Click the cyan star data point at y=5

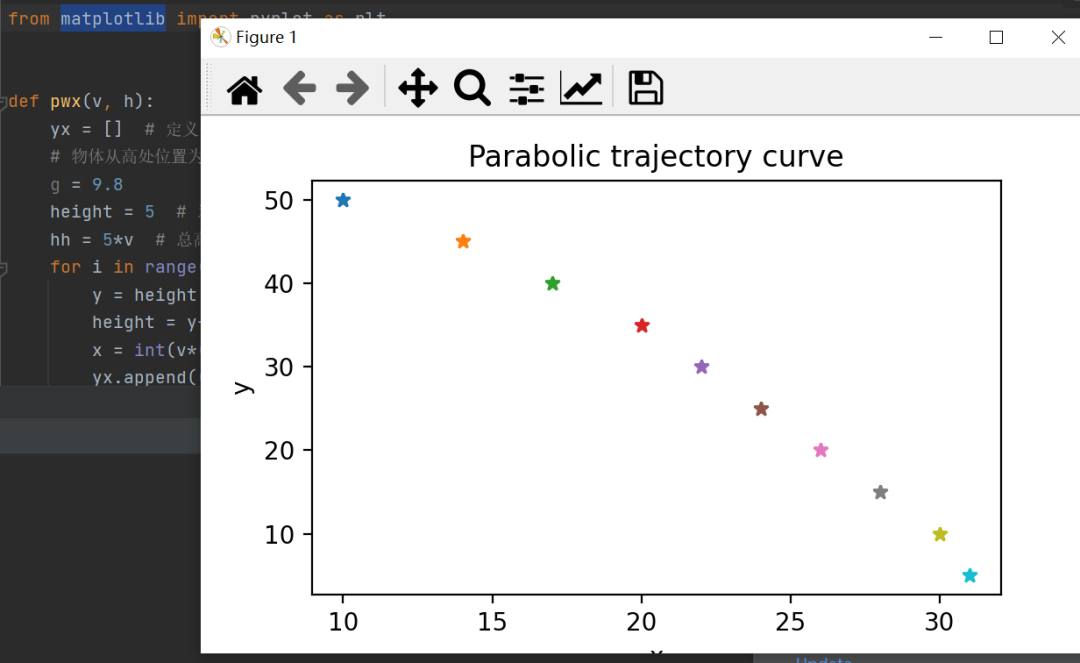[970, 576]
